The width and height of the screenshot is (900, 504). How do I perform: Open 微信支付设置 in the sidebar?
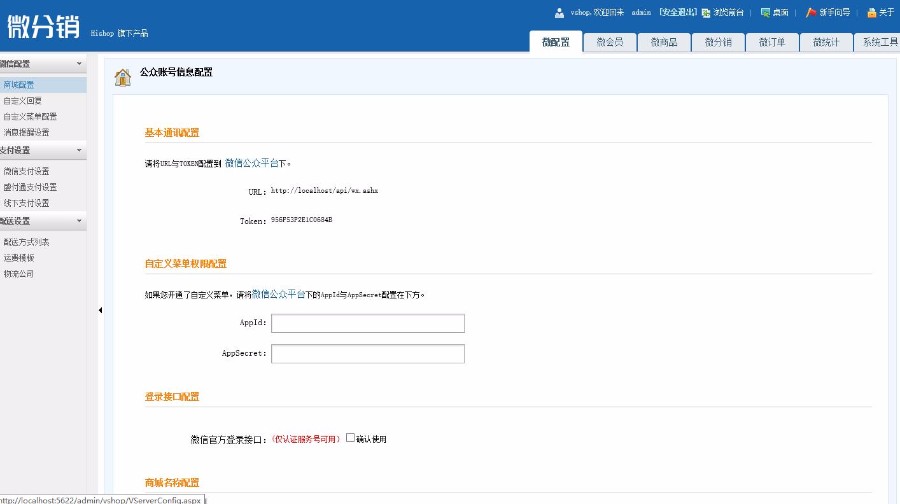coord(26,171)
